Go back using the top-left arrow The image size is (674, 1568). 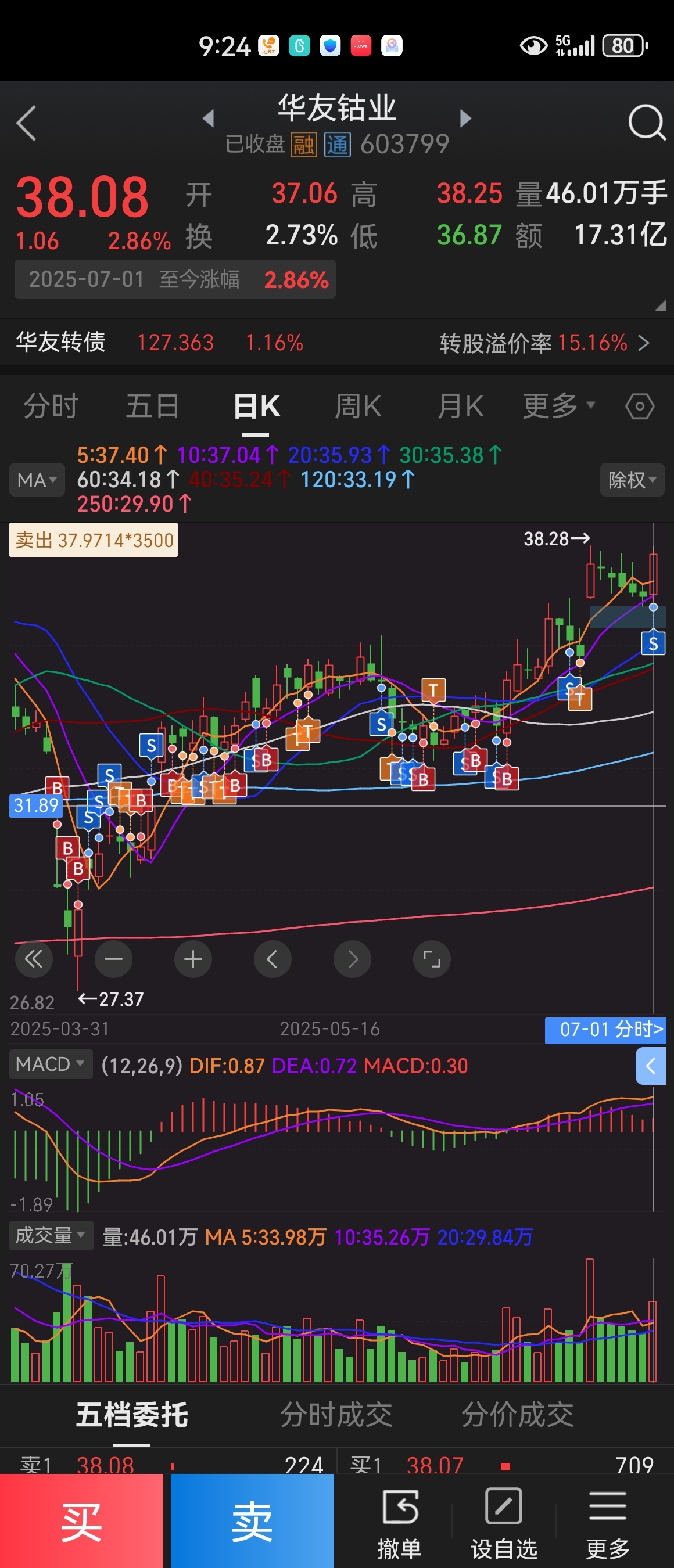[x=26, y=123]
